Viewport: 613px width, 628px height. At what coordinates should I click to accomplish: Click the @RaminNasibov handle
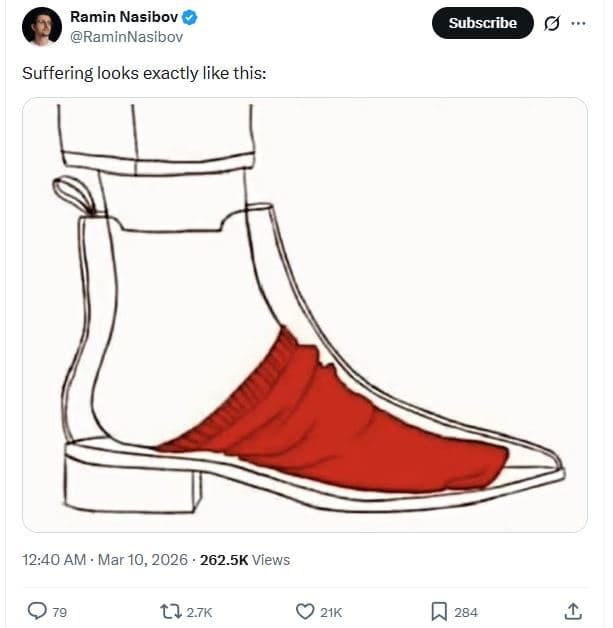coord(126,37)
